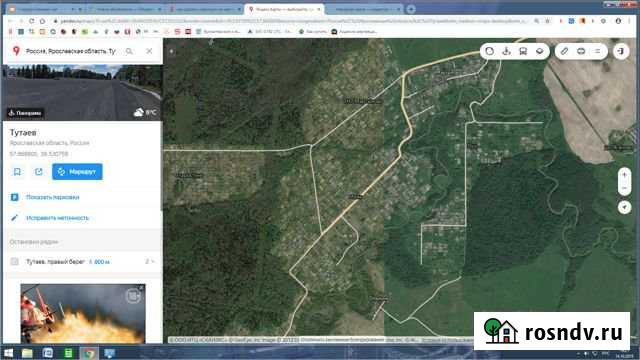Image resolution: width=640 pixels, height=360 pixels.
Task: Bookmark this page with the star icon
Action: pos(548,21)
